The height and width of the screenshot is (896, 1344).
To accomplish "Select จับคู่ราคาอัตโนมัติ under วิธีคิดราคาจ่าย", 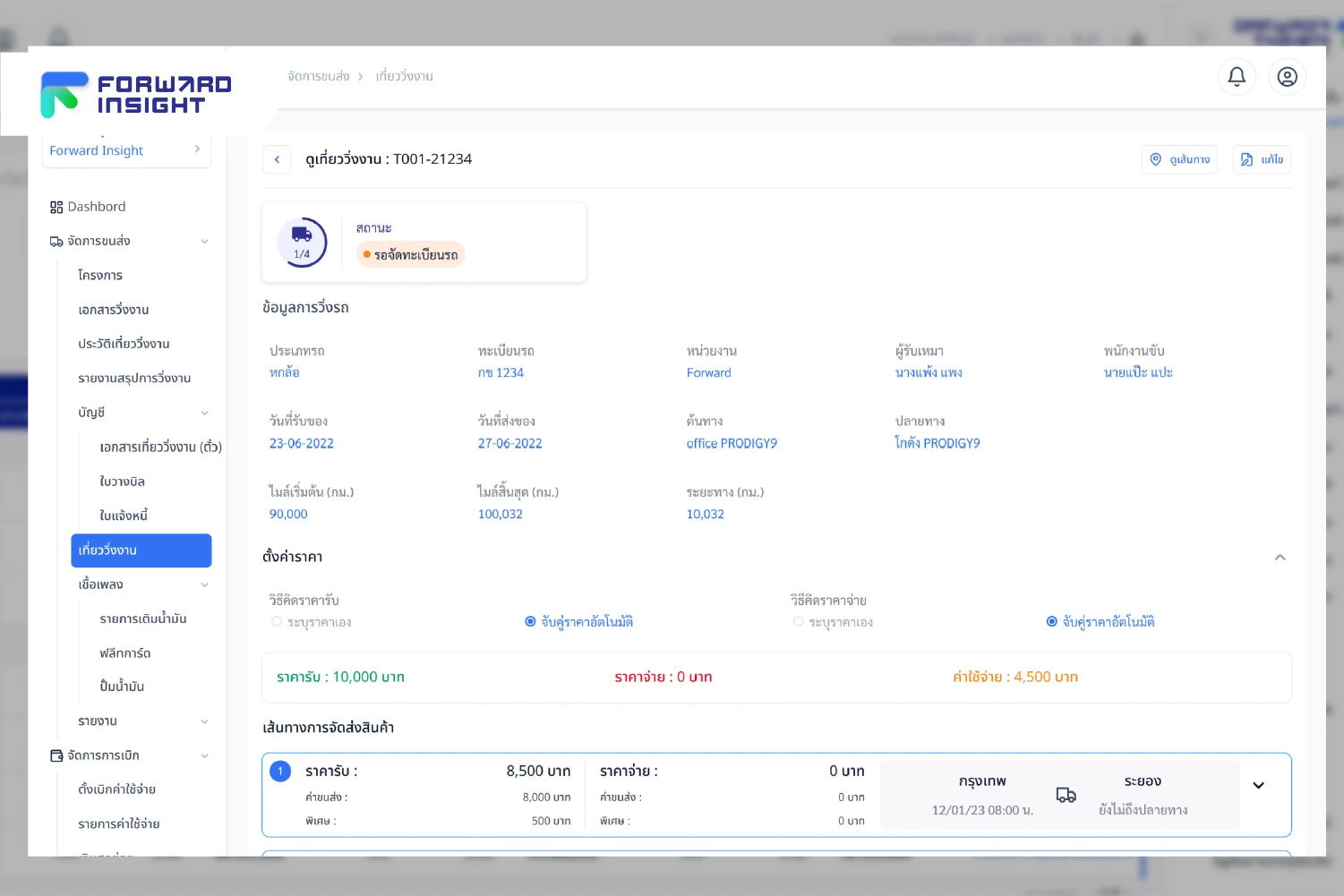I will (1052, 622).
